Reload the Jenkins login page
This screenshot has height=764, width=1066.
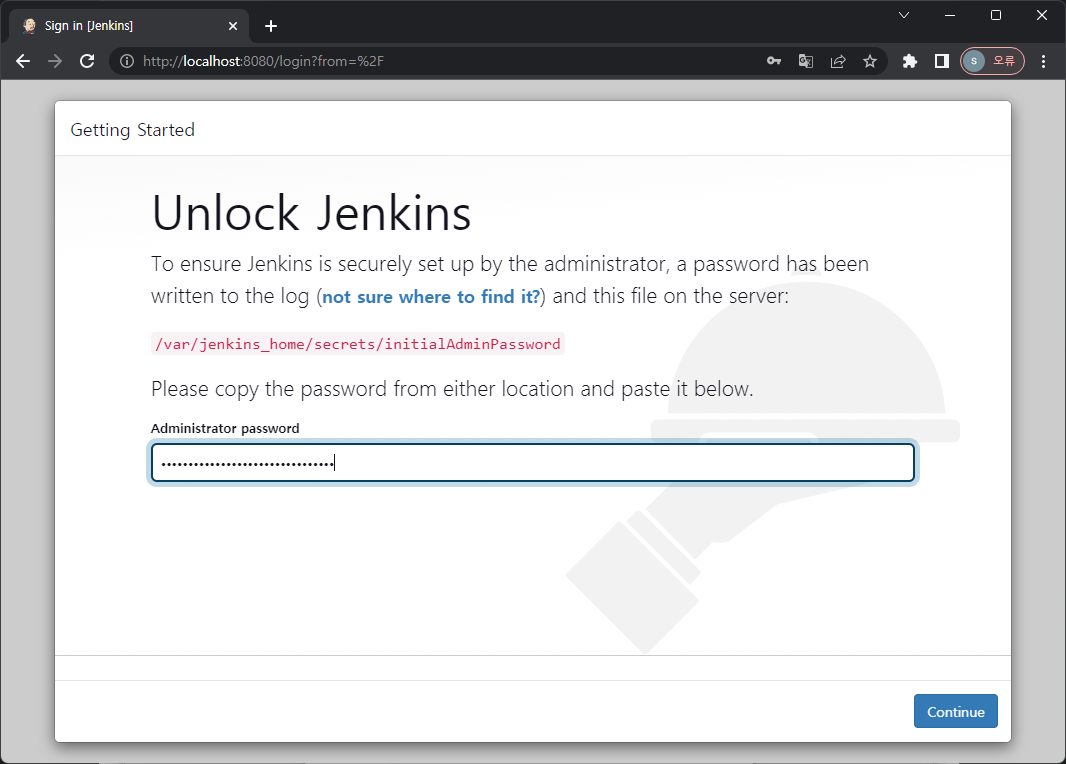(x=87, y=61)
